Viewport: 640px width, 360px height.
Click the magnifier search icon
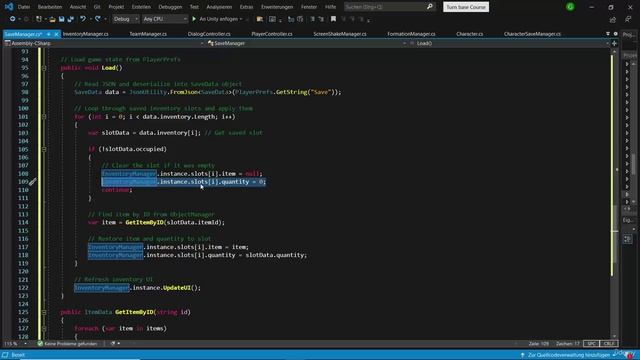[x=429, y=7]
